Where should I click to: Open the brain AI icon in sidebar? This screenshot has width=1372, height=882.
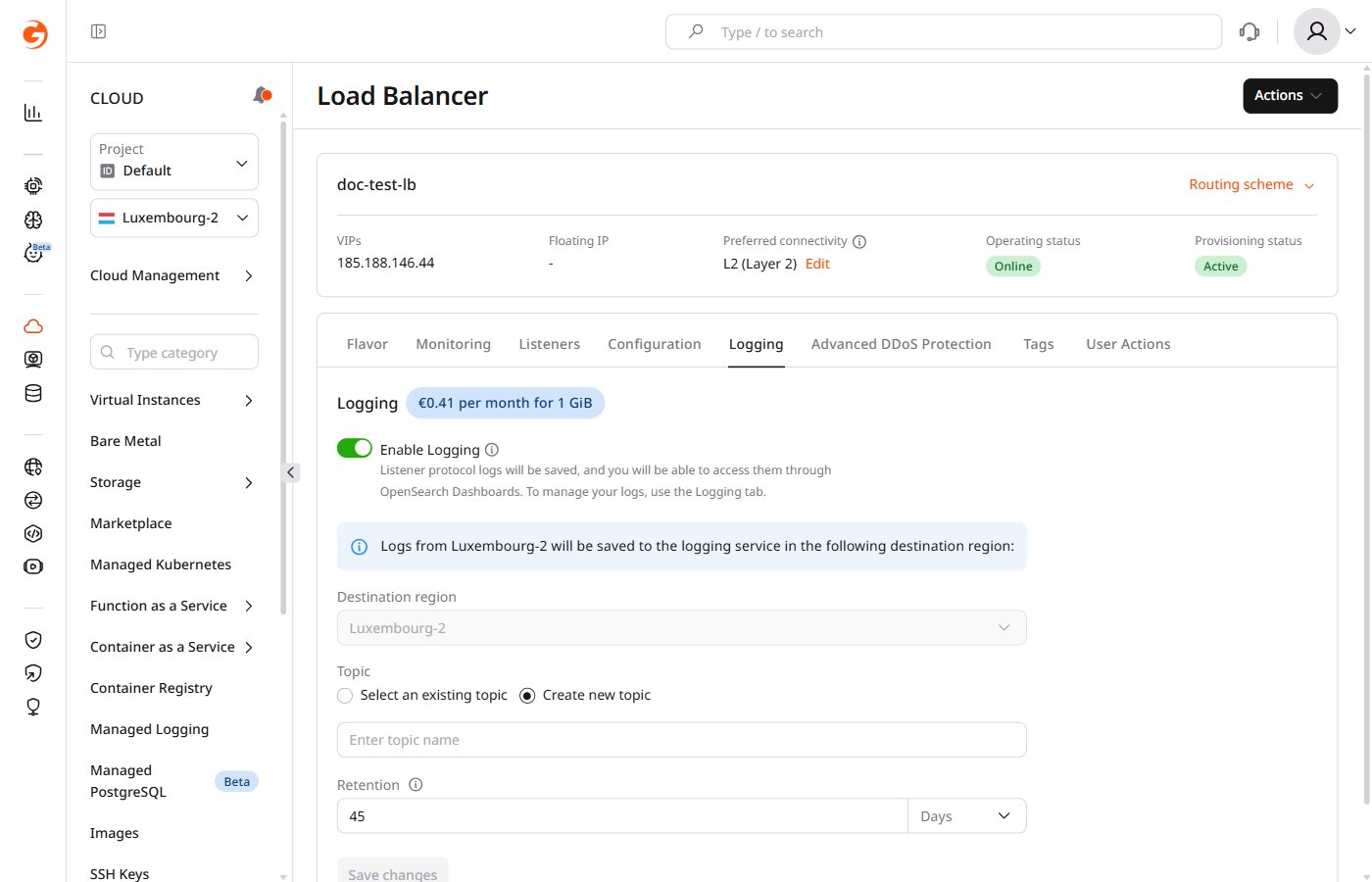click(x=33, y=220)
